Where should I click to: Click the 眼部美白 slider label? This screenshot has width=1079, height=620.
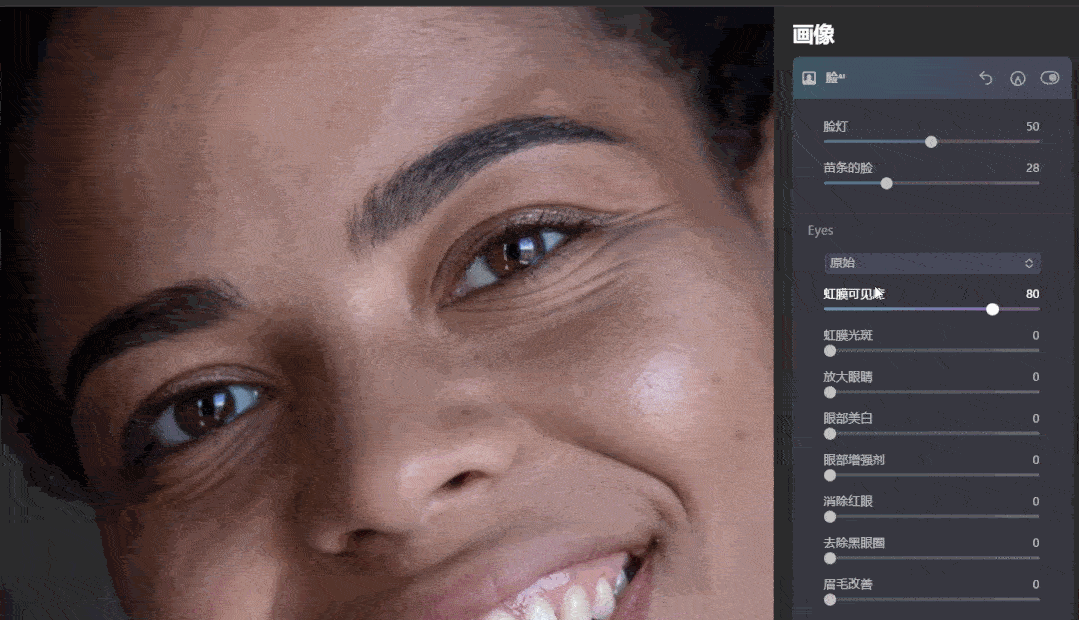848,418
